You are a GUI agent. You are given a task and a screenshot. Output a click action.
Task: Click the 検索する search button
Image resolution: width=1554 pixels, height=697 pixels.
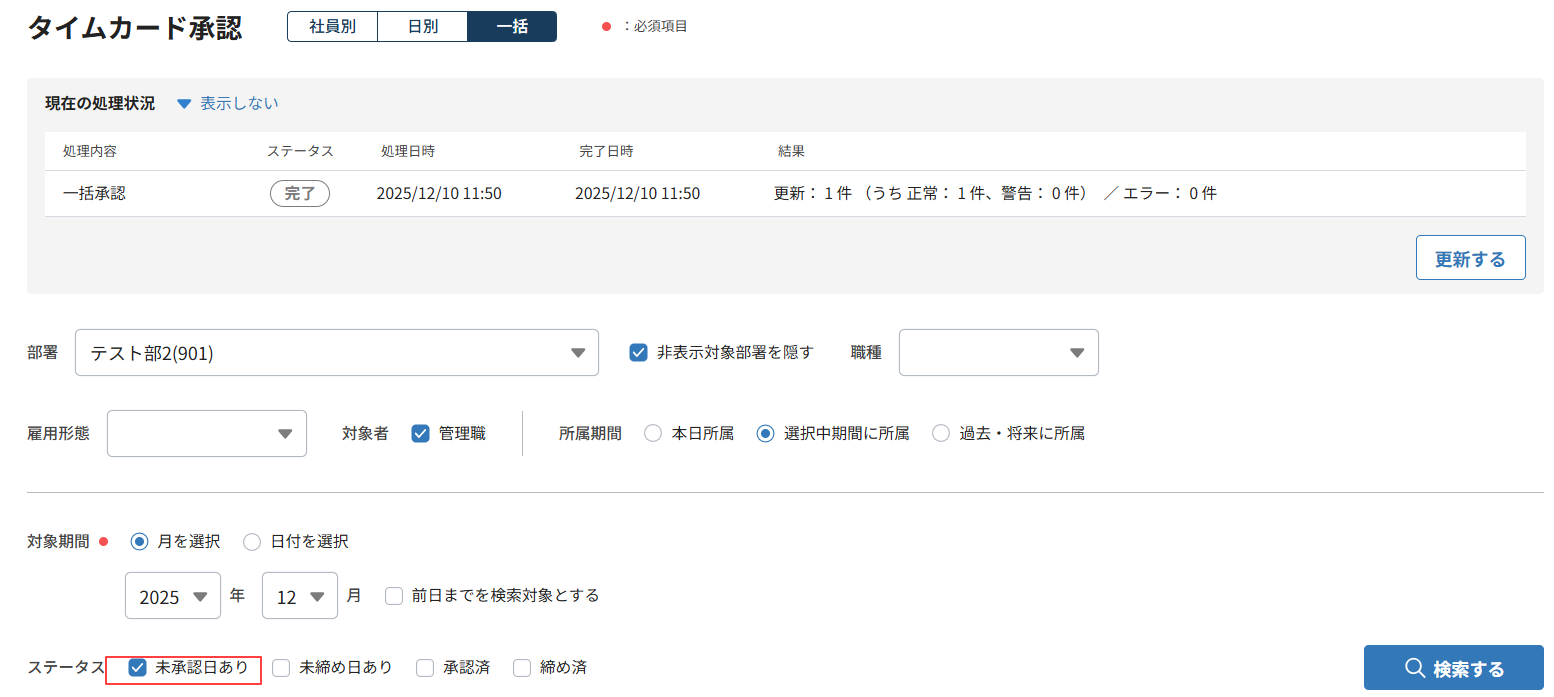point(1453,668)
